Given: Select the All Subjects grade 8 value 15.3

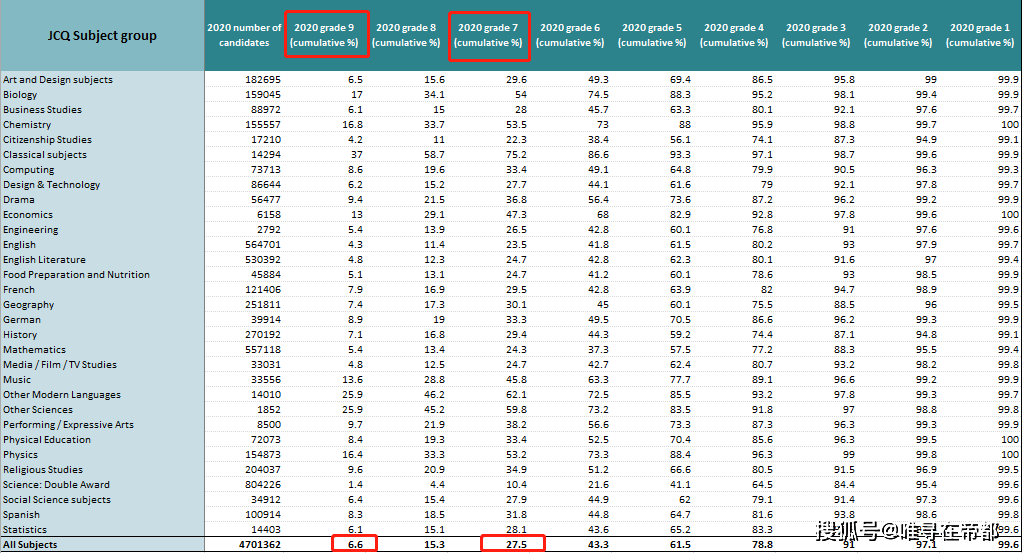Looking at the screenshot, I should (434, 545).
